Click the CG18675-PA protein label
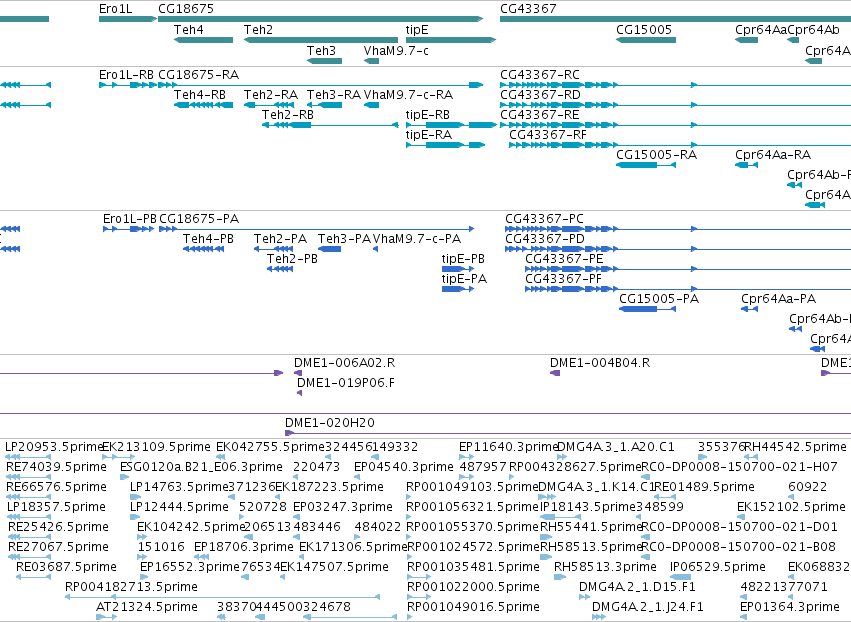851x622 pixels. (x=199, y=219)
